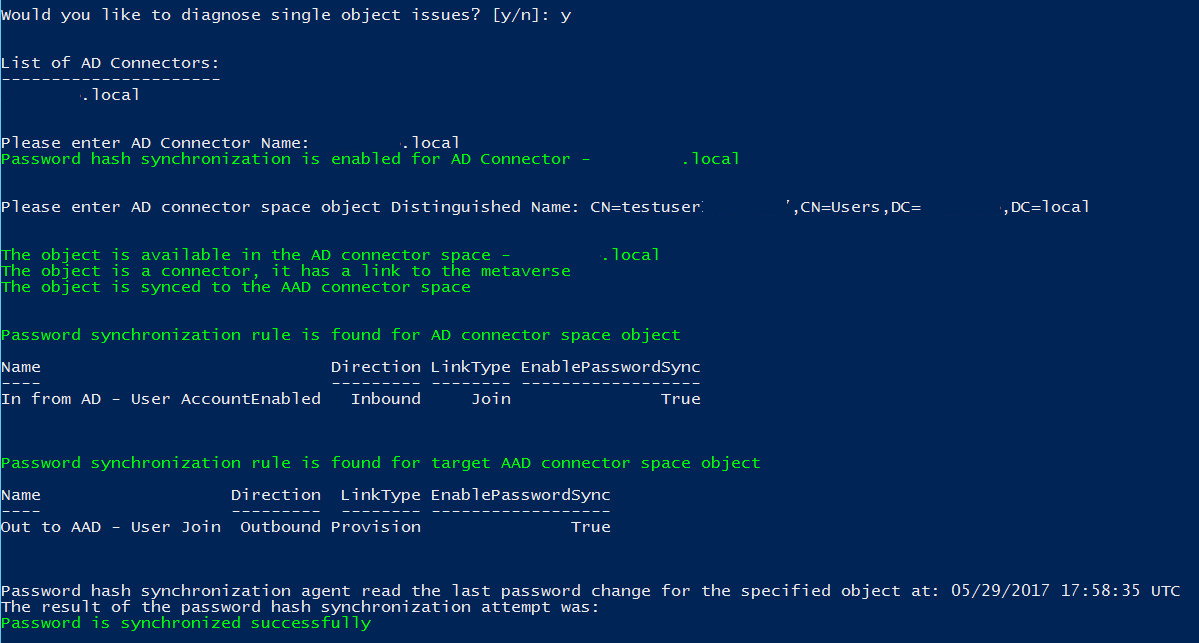Screen dimensions: 1199x643
Task: Click the 'Inbound' direction value
Action: coord(386,399)
